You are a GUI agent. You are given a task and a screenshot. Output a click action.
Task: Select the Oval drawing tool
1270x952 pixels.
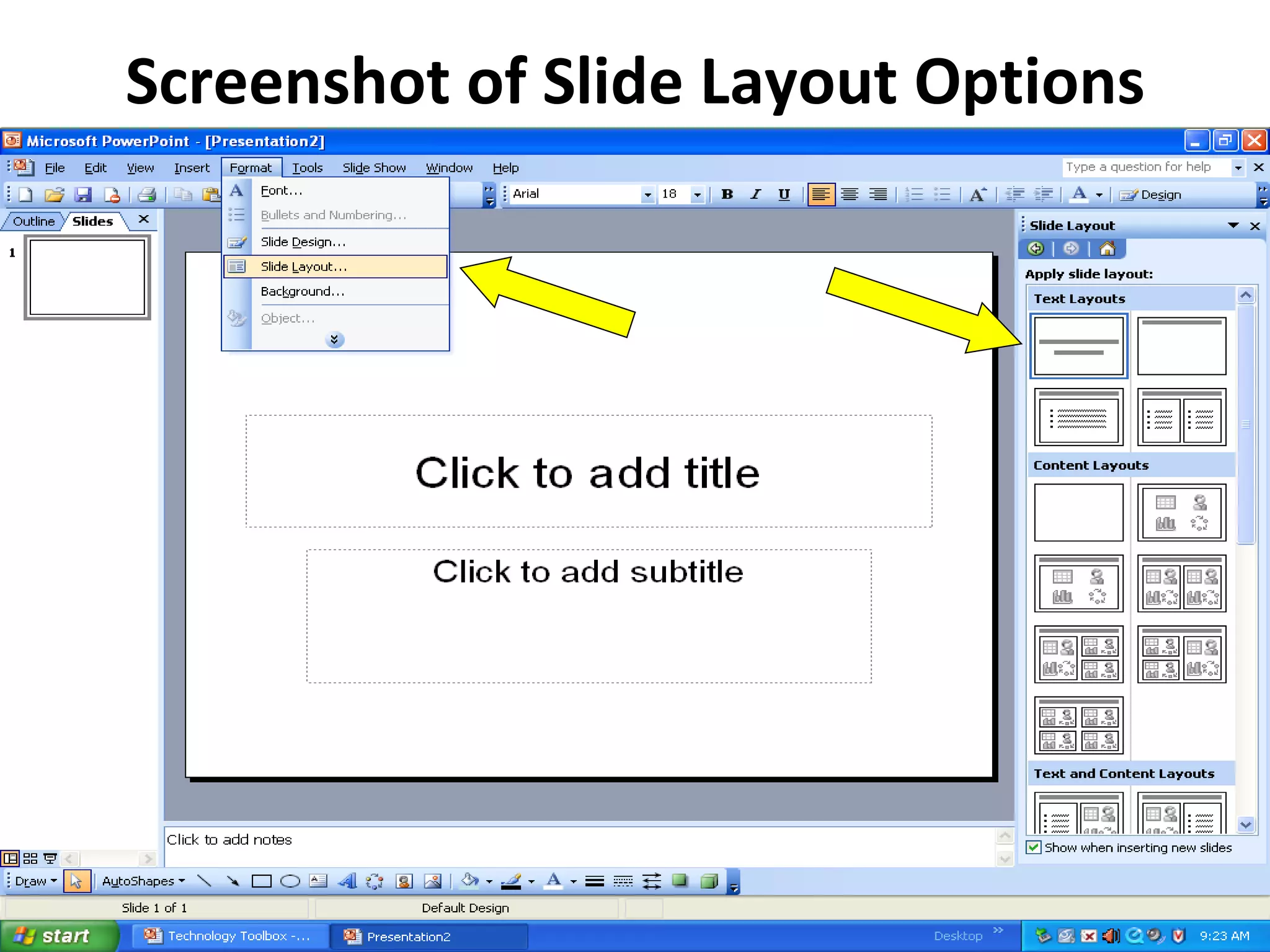[x=290, y=881]
